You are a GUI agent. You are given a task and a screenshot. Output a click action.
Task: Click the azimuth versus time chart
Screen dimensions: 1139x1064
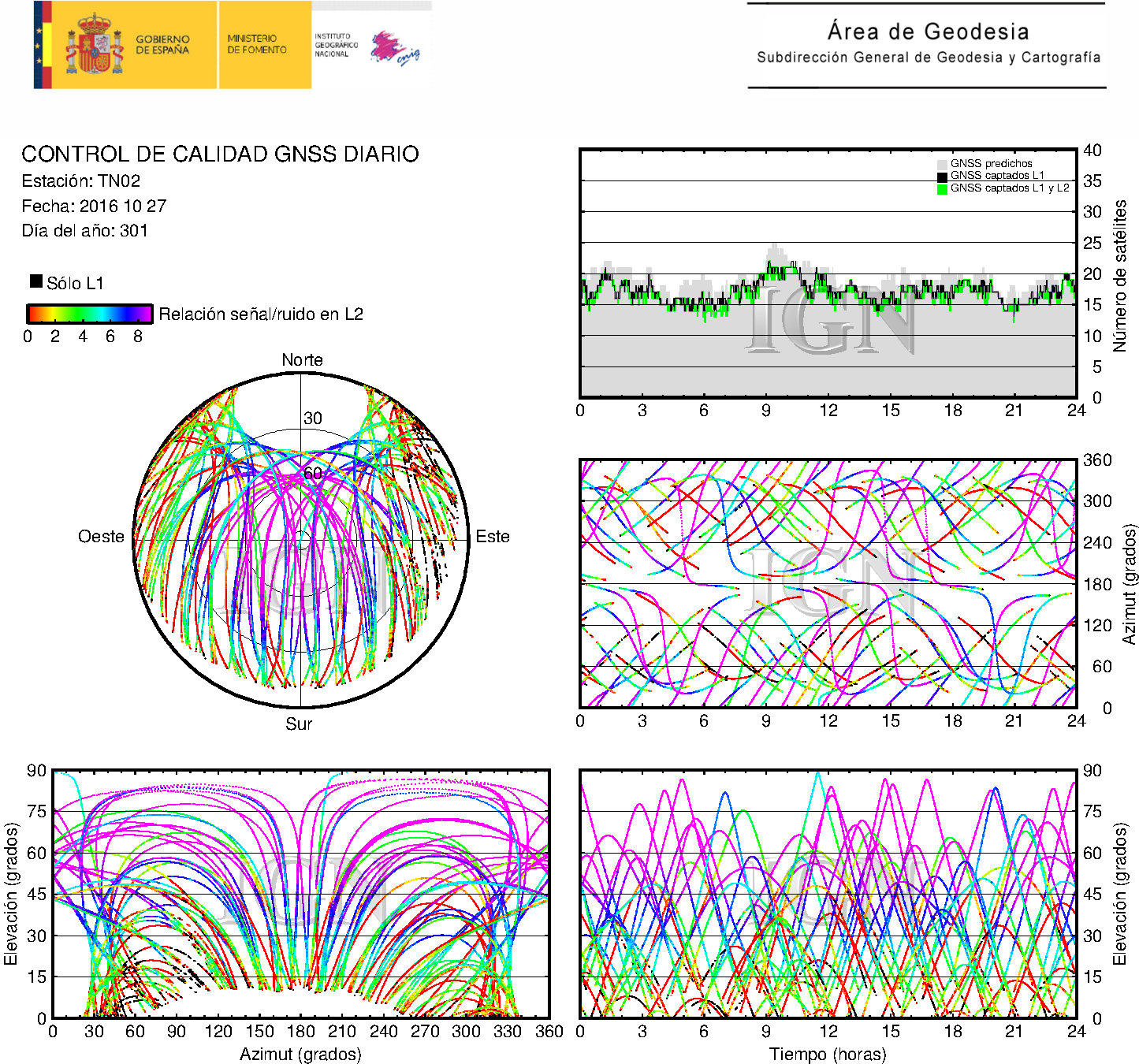[828, 583]
